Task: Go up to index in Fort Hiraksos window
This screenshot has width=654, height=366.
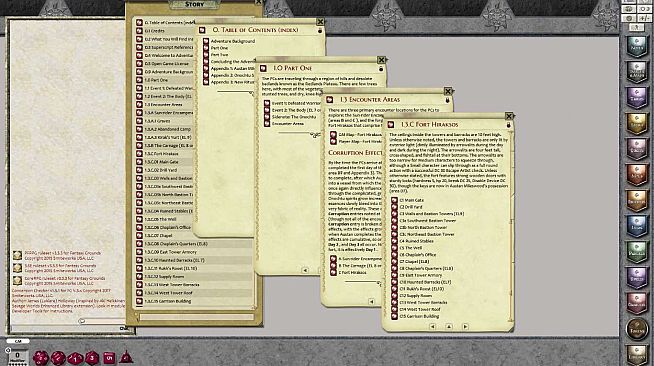Action: coord(449,326)
